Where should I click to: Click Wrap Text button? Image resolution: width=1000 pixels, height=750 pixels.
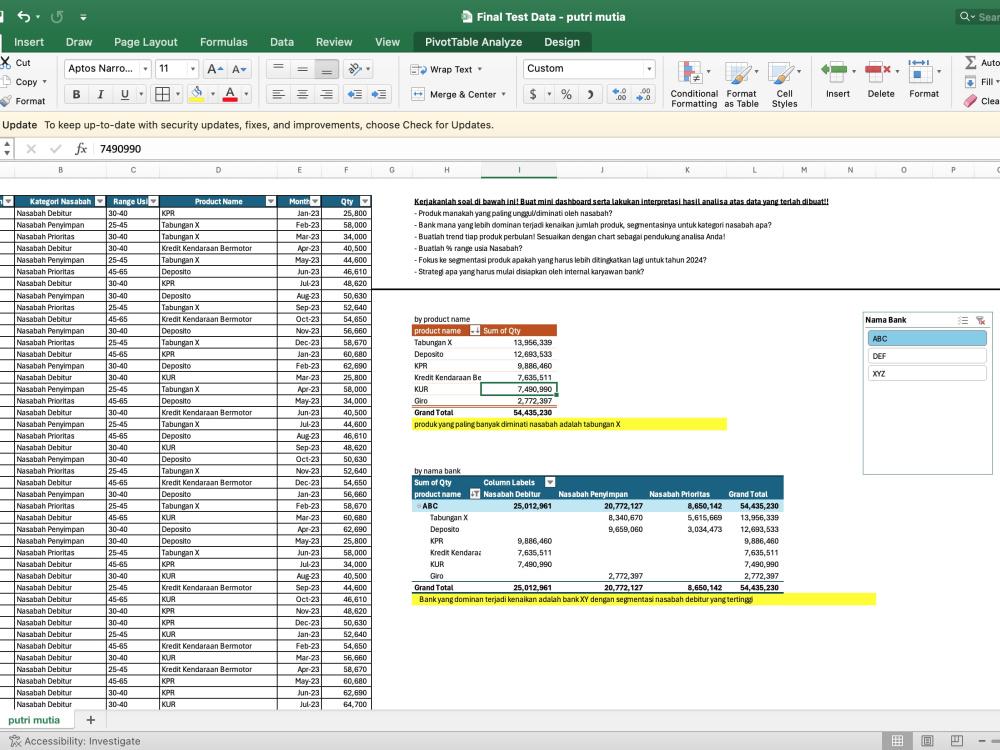[446, 69]
